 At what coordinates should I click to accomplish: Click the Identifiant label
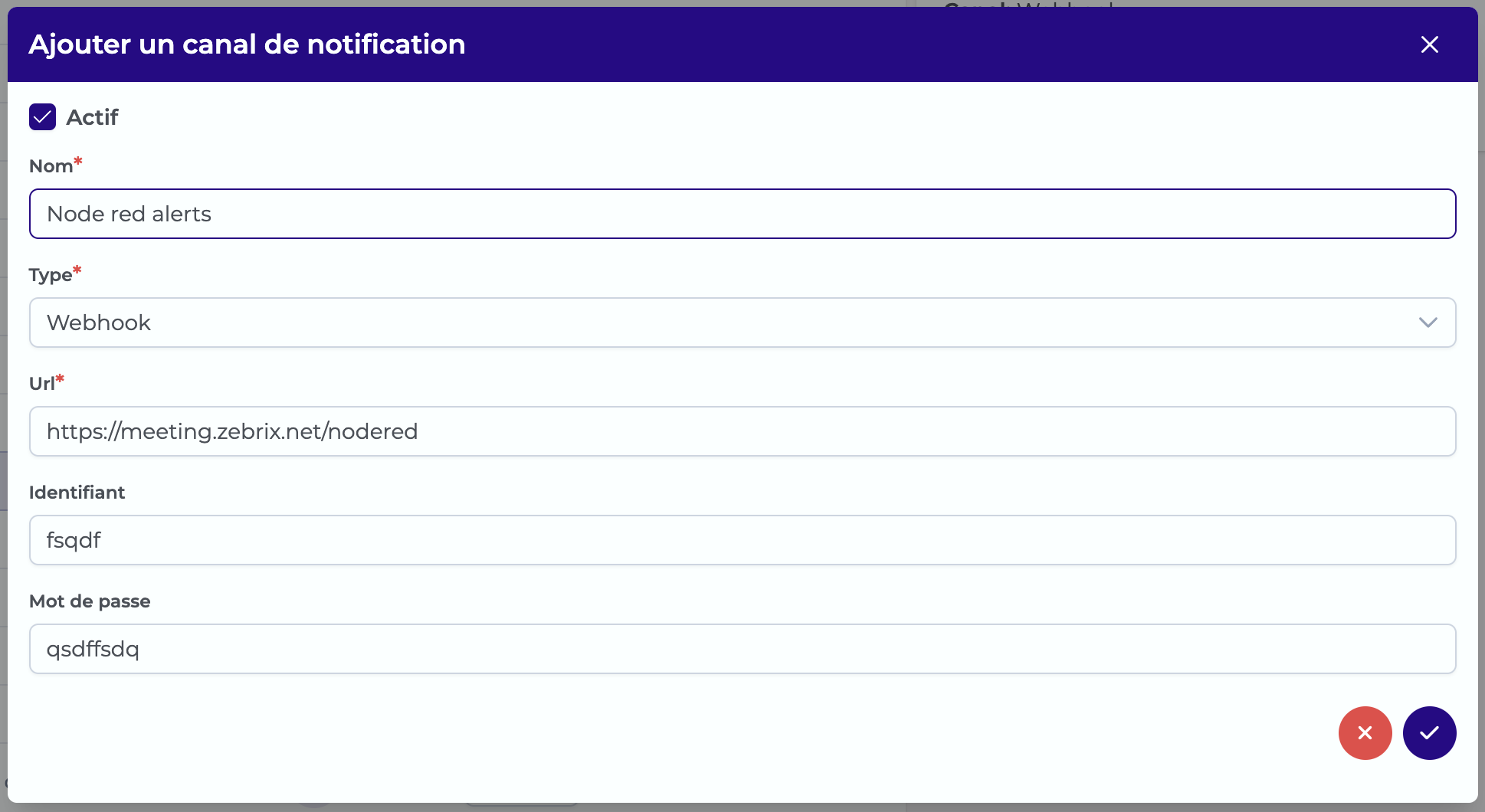(x=77, y=492)
